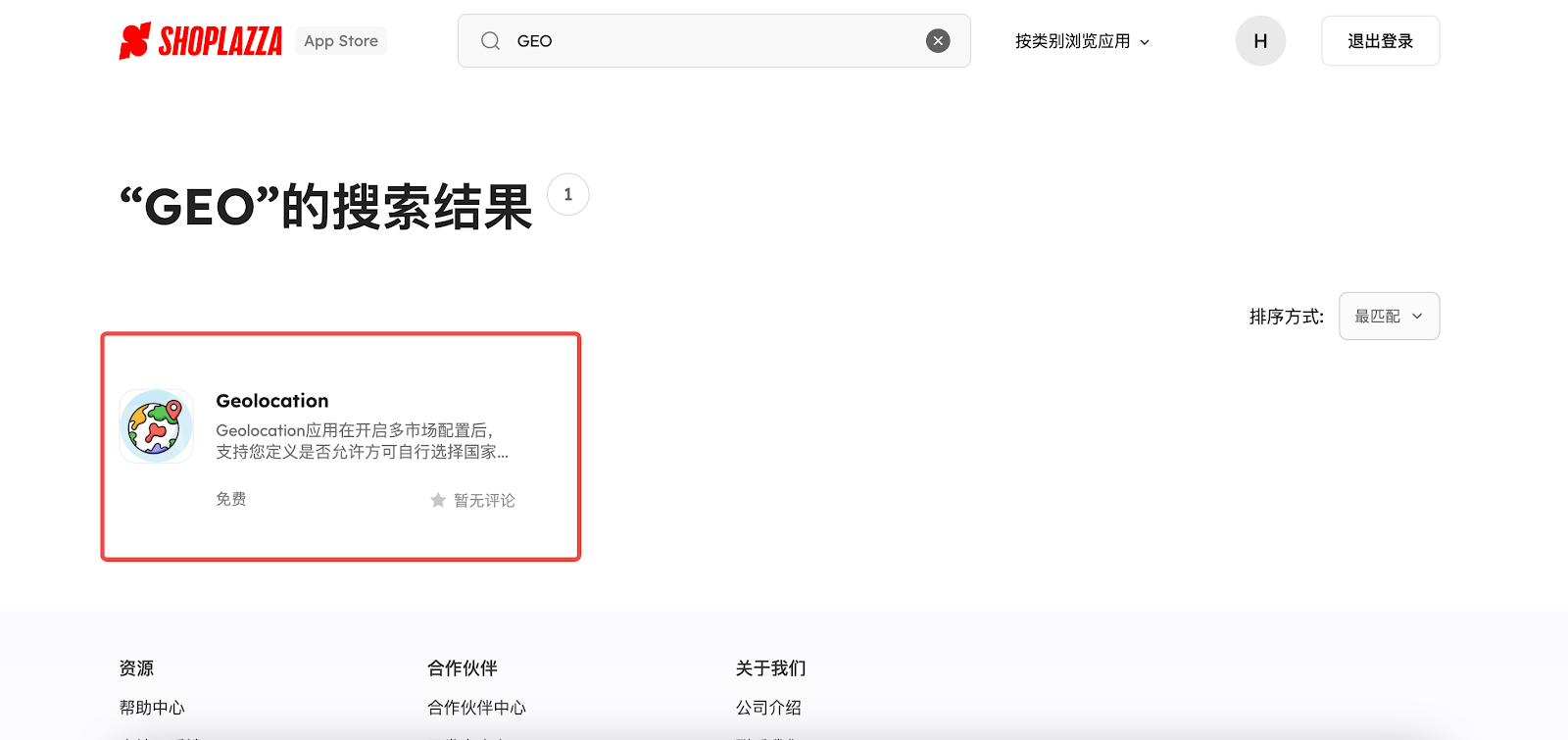Open the Geolocation app title
1568x740 pixels.
click(x=272, y=401)
